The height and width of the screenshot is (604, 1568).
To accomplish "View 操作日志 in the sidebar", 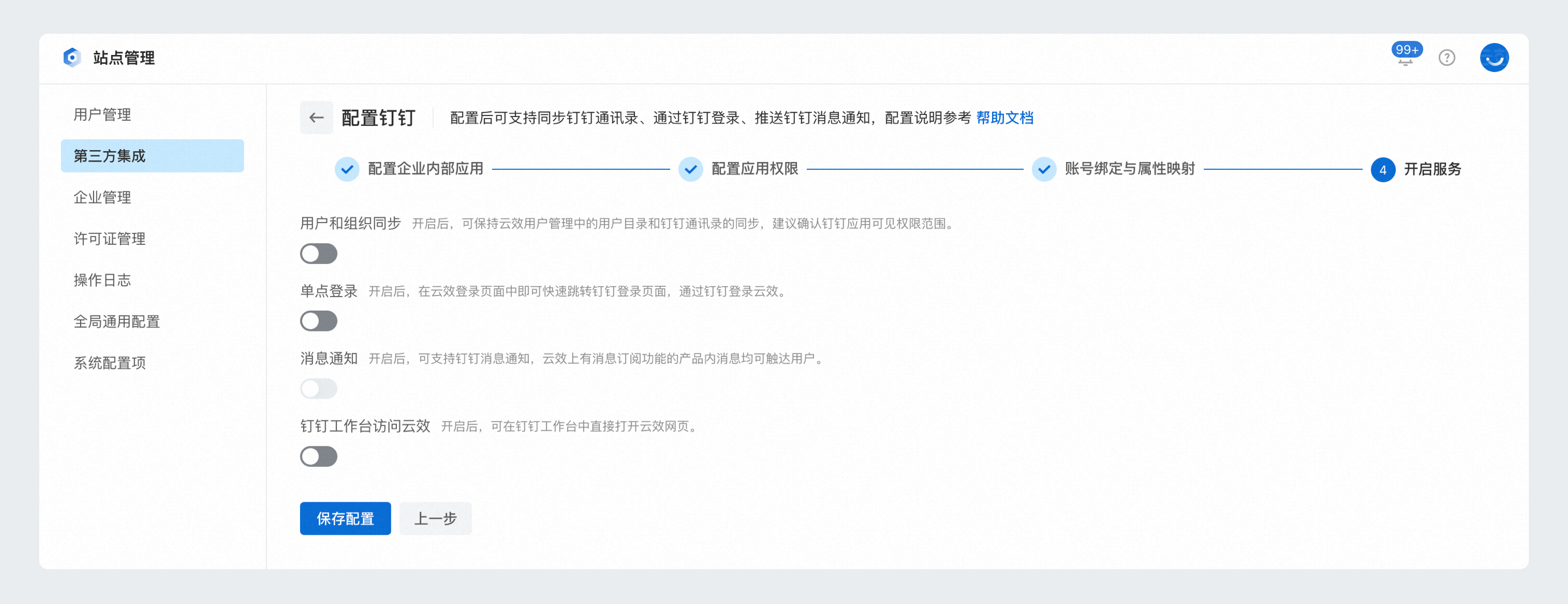I will click(x=152, y=280).
